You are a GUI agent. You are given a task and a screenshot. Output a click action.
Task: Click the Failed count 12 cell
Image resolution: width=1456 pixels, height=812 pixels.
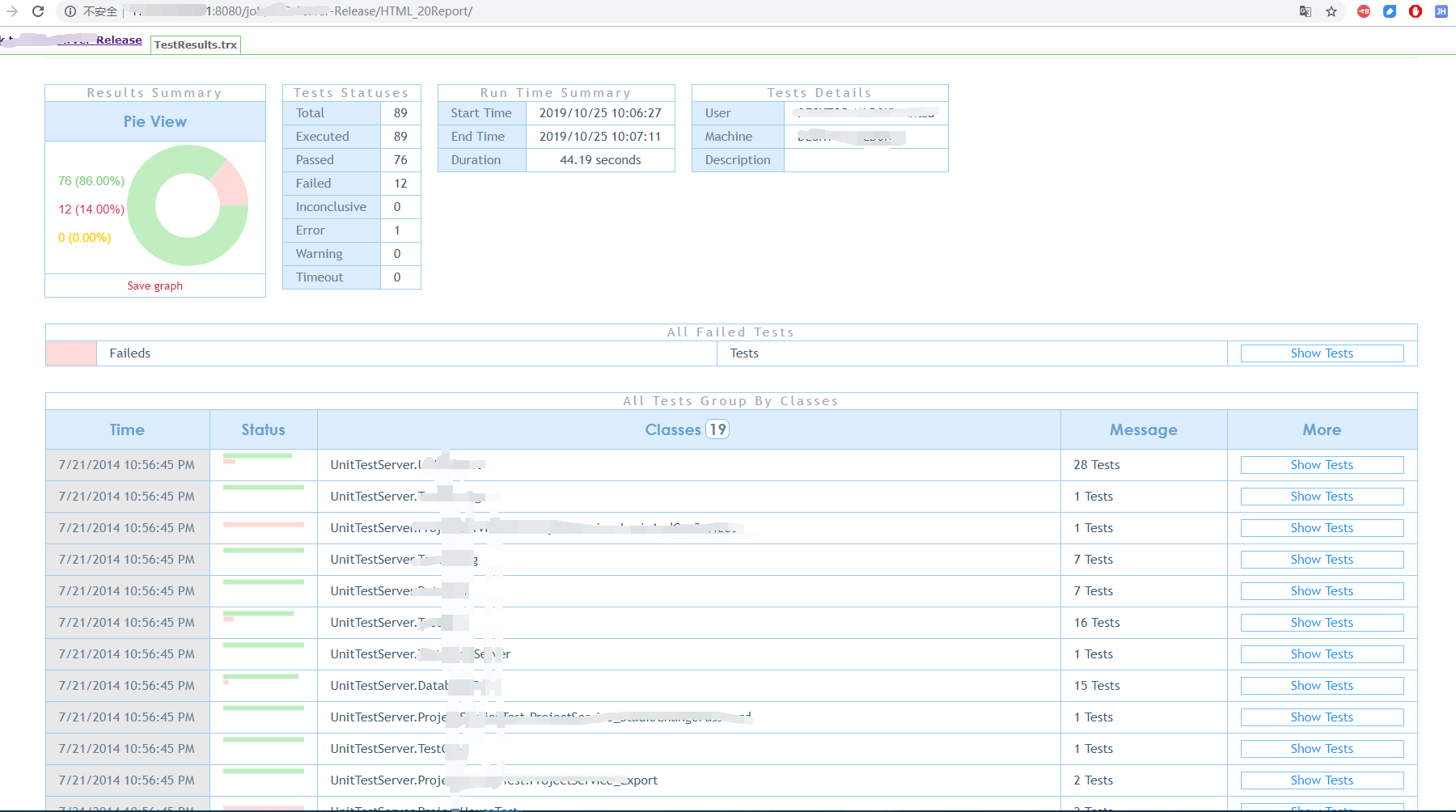tap(400, 184)
